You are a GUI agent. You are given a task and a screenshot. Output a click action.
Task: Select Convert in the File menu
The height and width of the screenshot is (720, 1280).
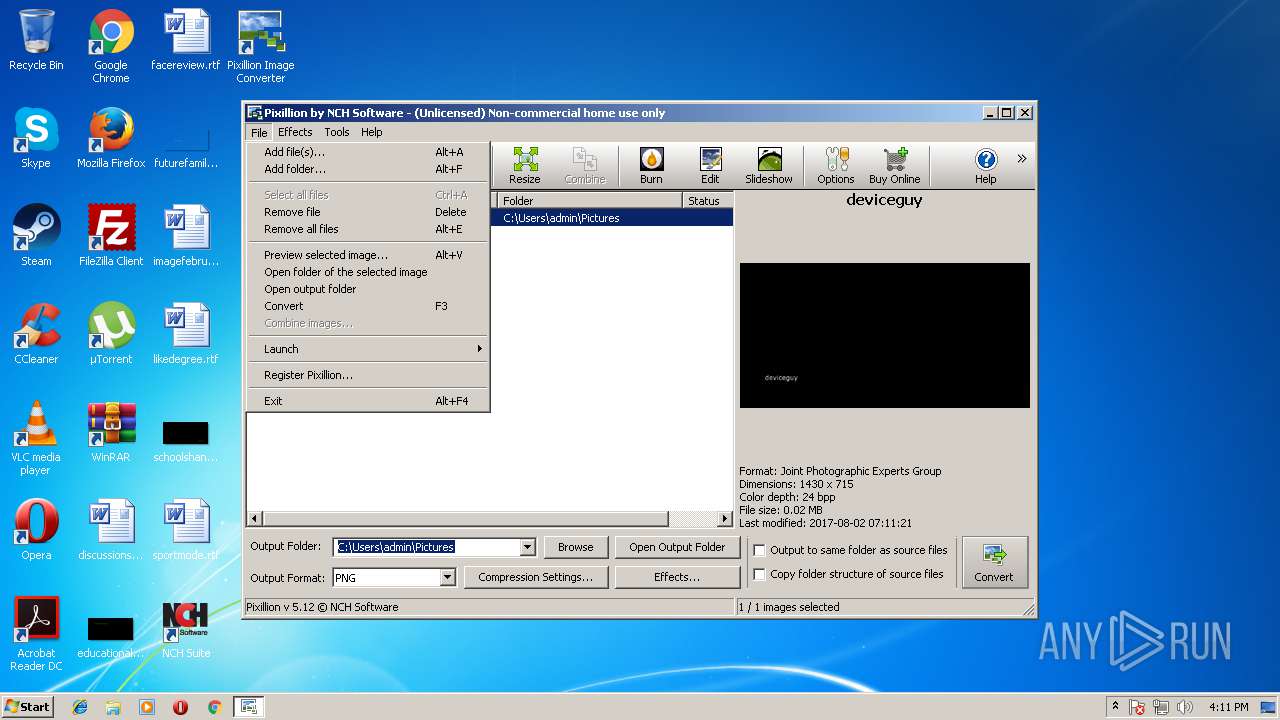coord(367,306)
